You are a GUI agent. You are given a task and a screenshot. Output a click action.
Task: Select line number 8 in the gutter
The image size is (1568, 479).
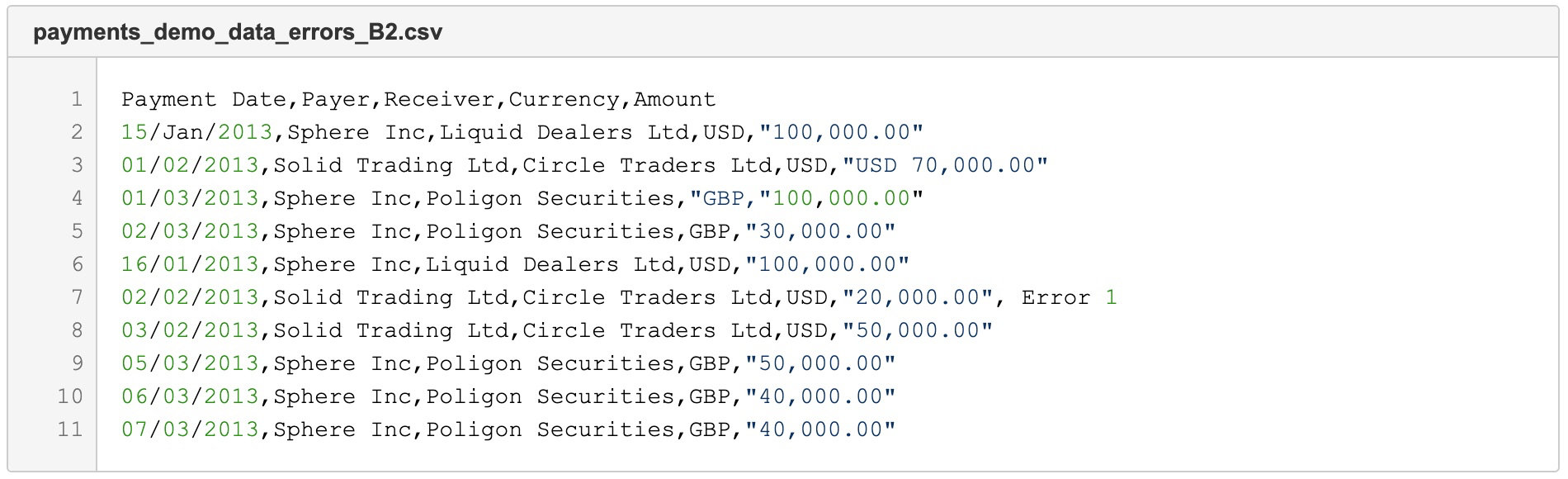[77, 330]
